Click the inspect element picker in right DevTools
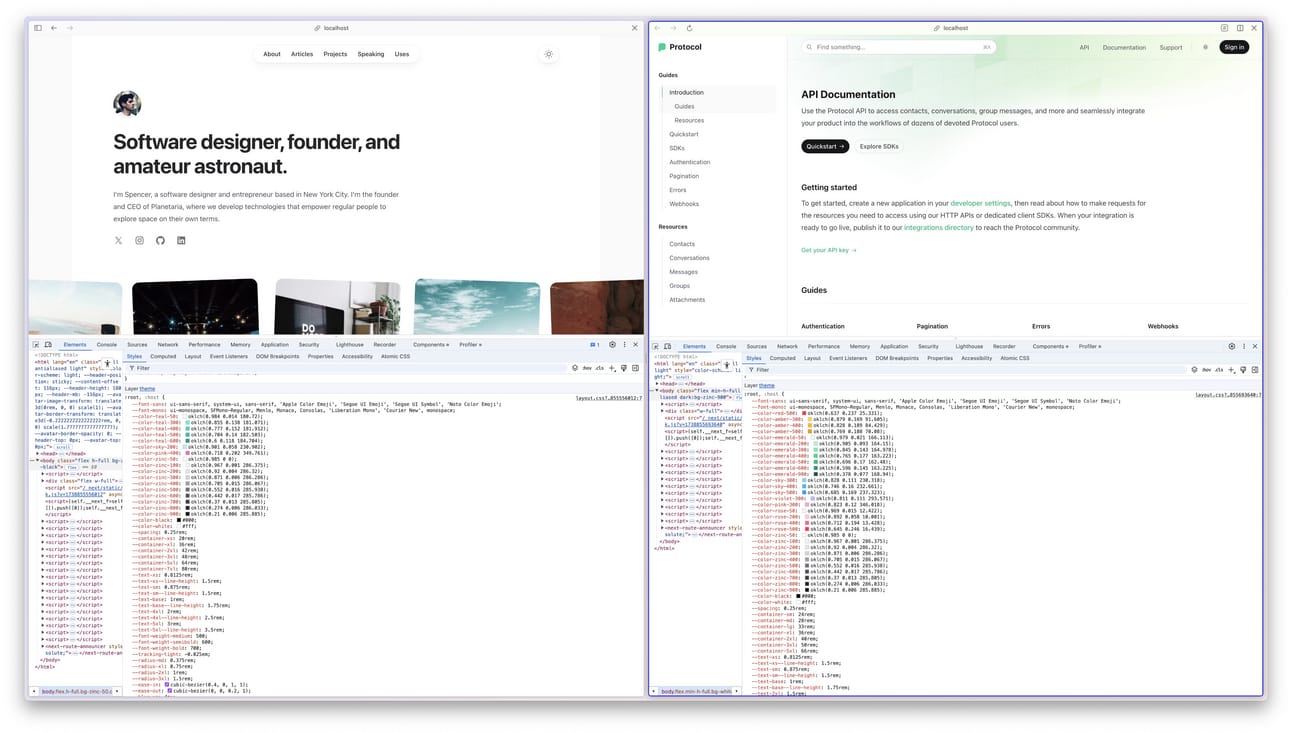Screen dimensions: 1292x733 tap(656, 346)
